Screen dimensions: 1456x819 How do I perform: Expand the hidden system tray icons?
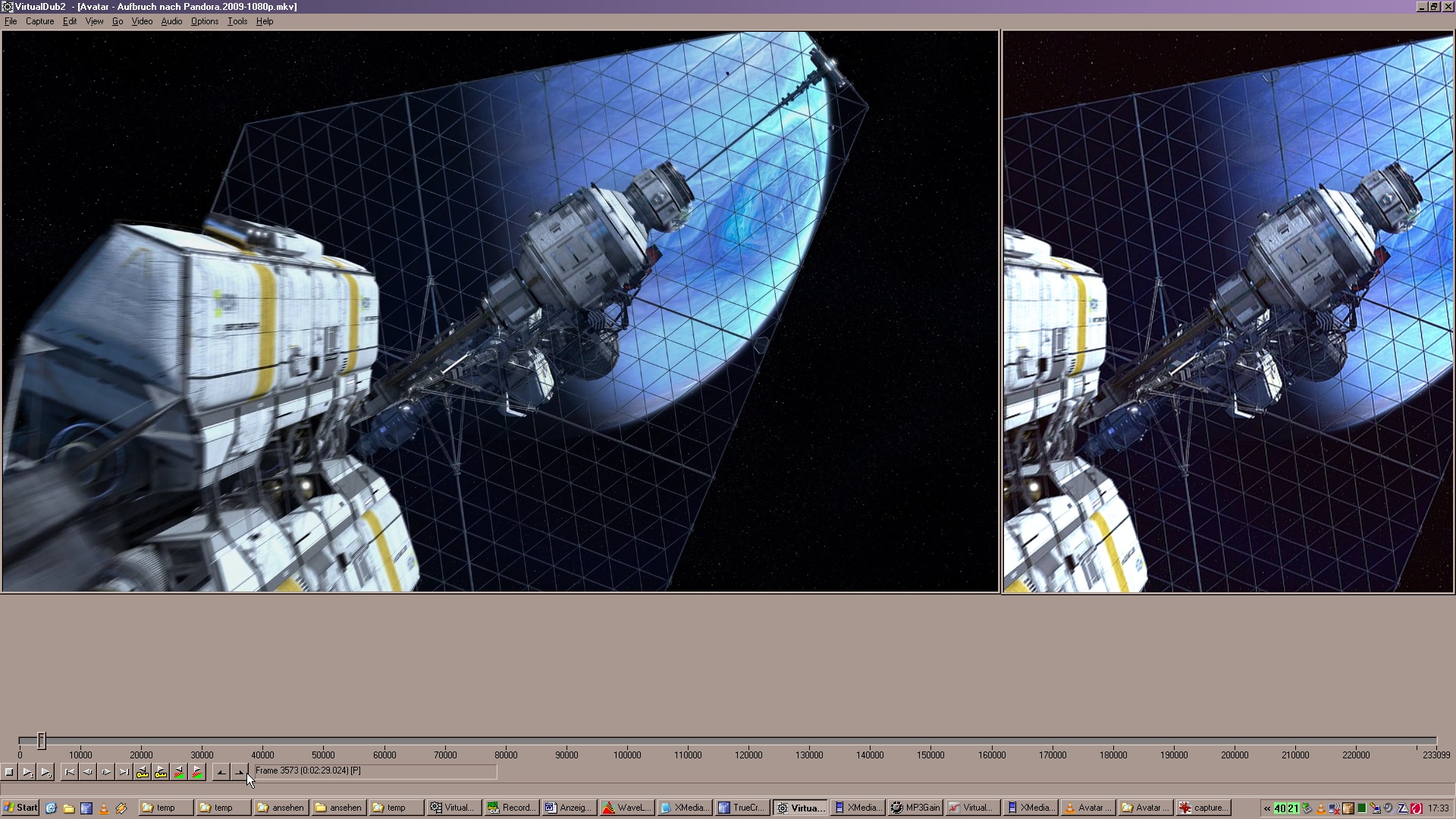coord(1266,808)
